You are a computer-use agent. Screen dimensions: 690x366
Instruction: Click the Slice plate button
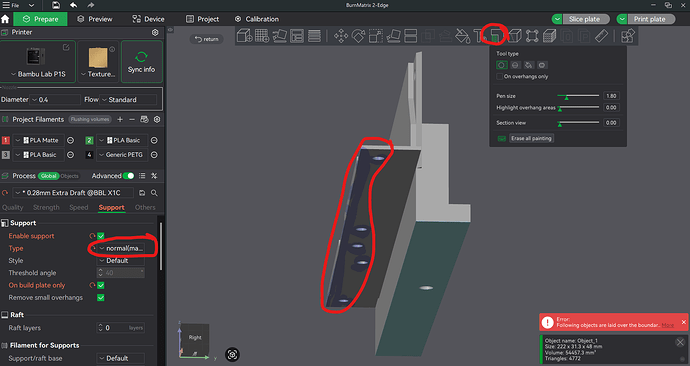584,19
